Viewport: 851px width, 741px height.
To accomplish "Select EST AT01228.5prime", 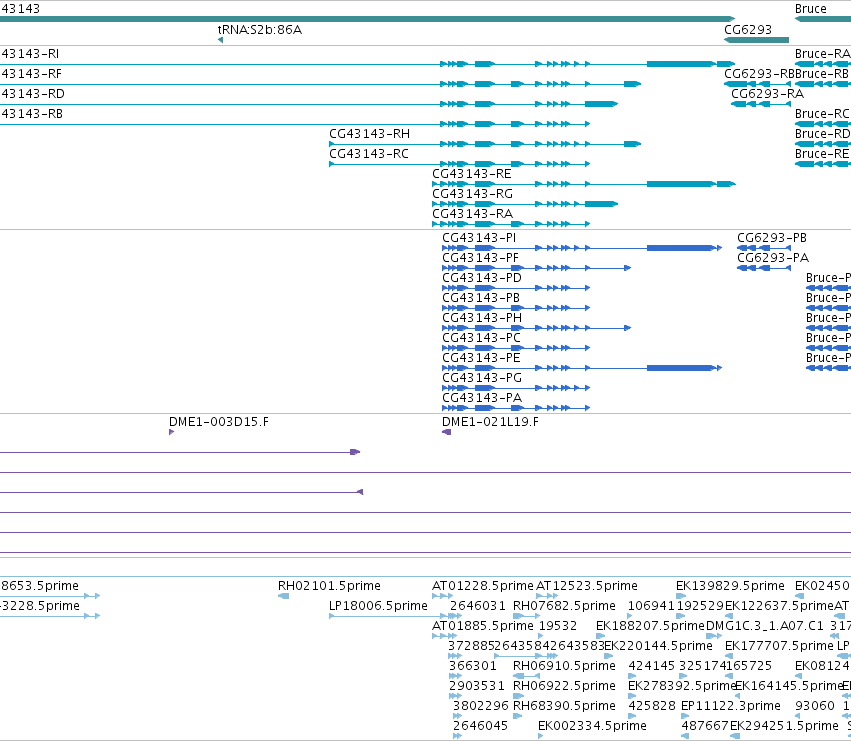I will [x=482, y=586].
